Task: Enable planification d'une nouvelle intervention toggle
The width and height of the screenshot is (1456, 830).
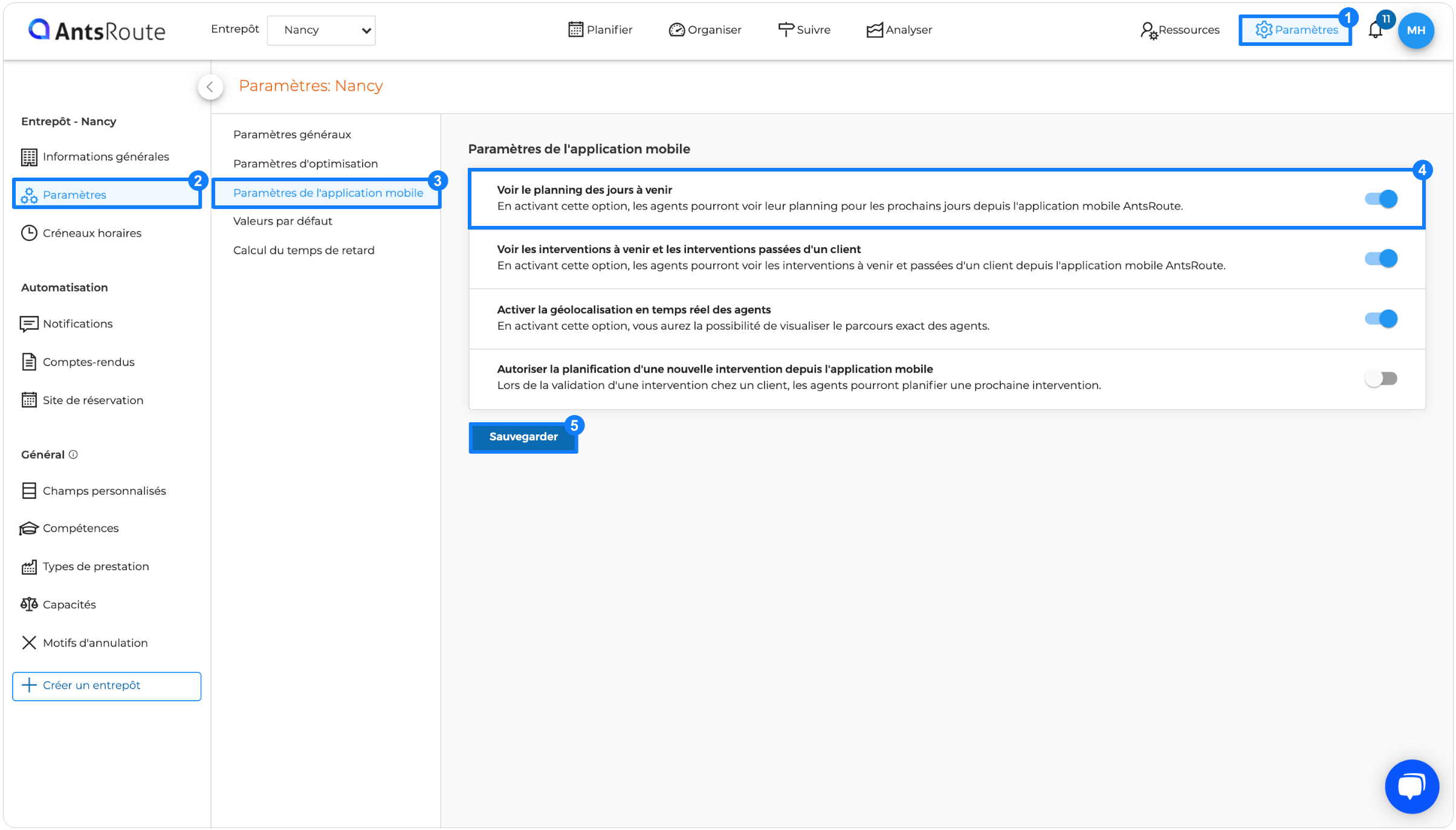Action: point(1381,379)
